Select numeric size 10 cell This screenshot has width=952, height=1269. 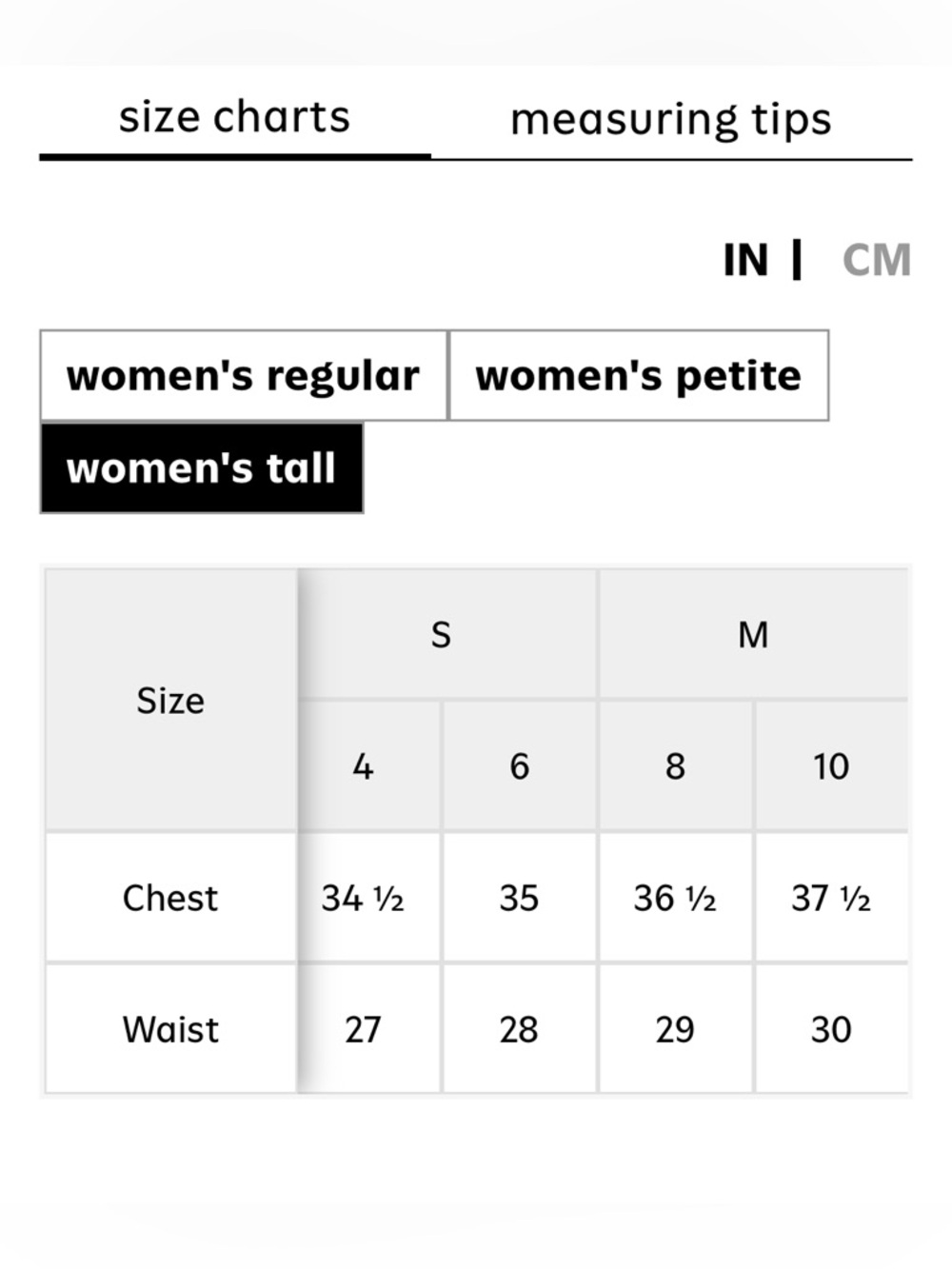coord(831,766)
